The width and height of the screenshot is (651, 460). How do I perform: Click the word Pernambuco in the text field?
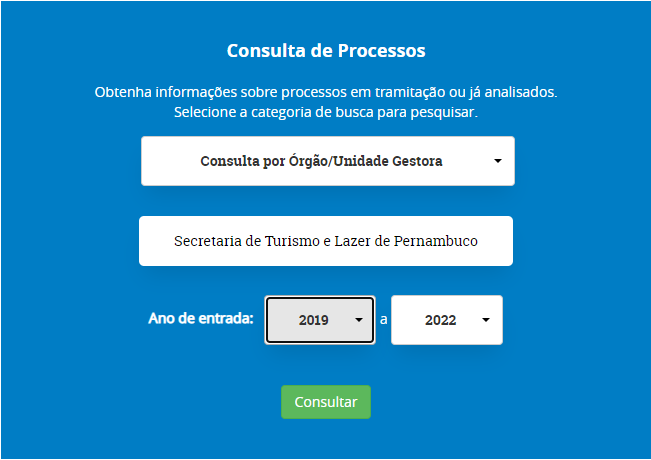(x=435, y=241)
